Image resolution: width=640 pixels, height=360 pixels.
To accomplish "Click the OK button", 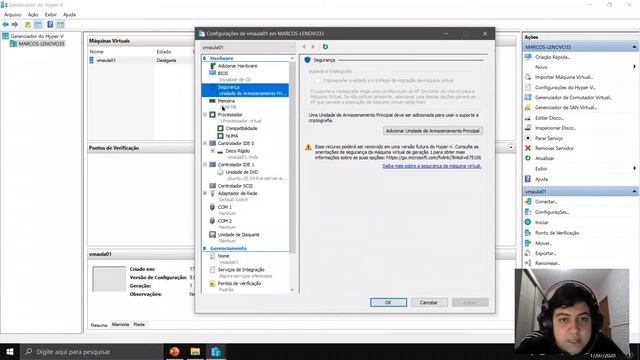I will (388, 302).
